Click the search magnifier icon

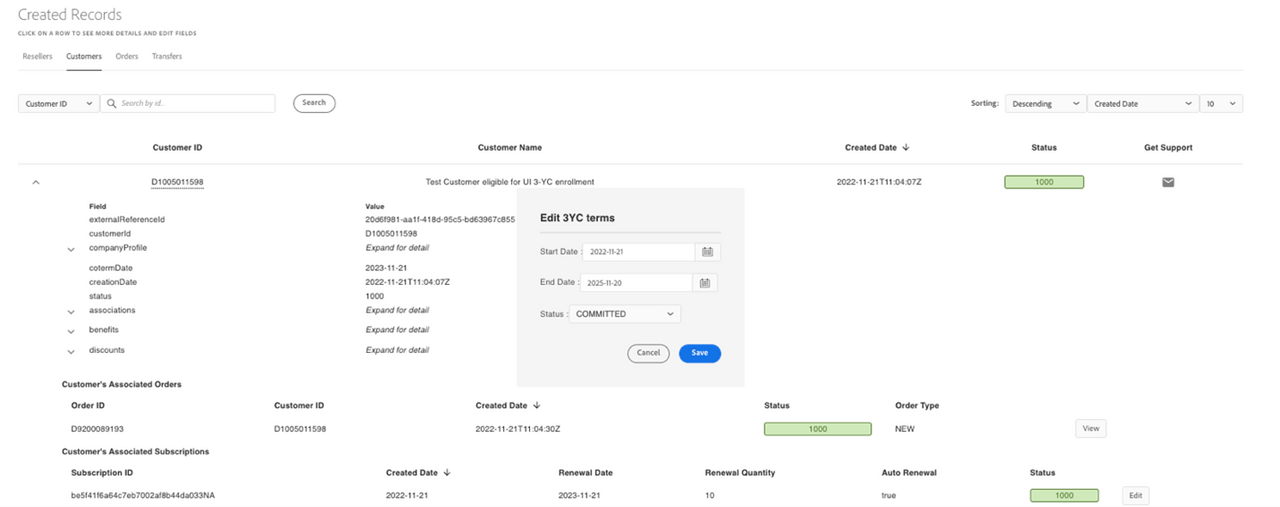tap(110, 103)
